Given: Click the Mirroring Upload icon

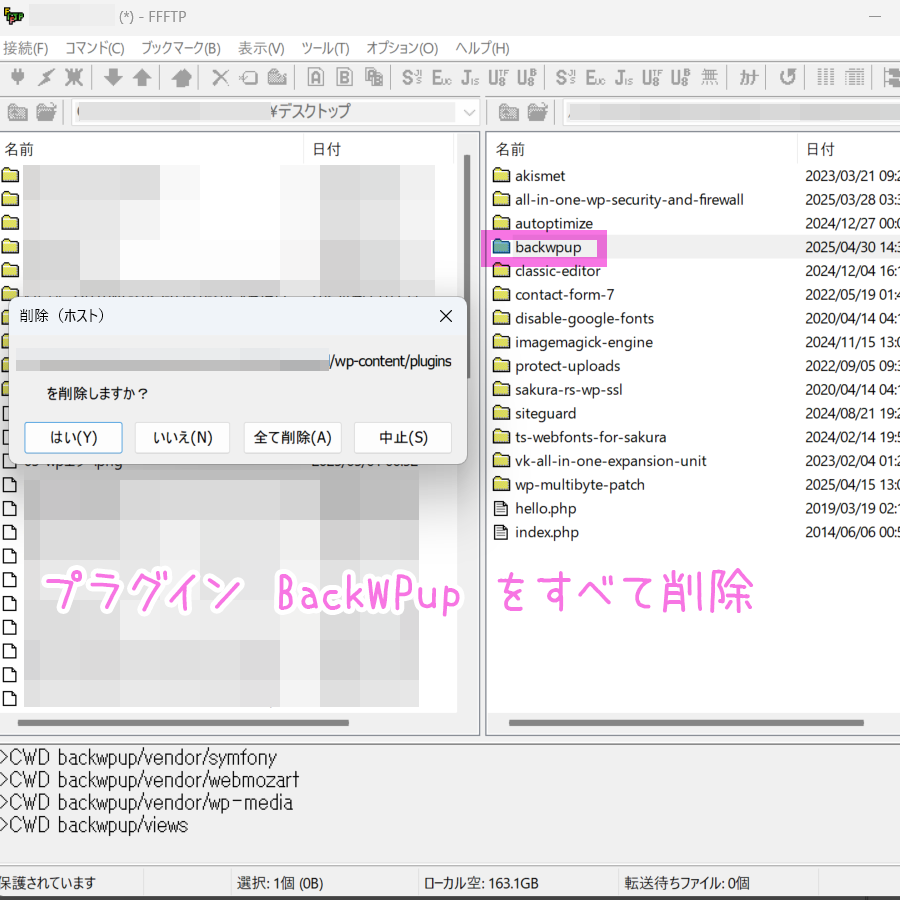Looking at the screenshot, I should pos(181,77).
